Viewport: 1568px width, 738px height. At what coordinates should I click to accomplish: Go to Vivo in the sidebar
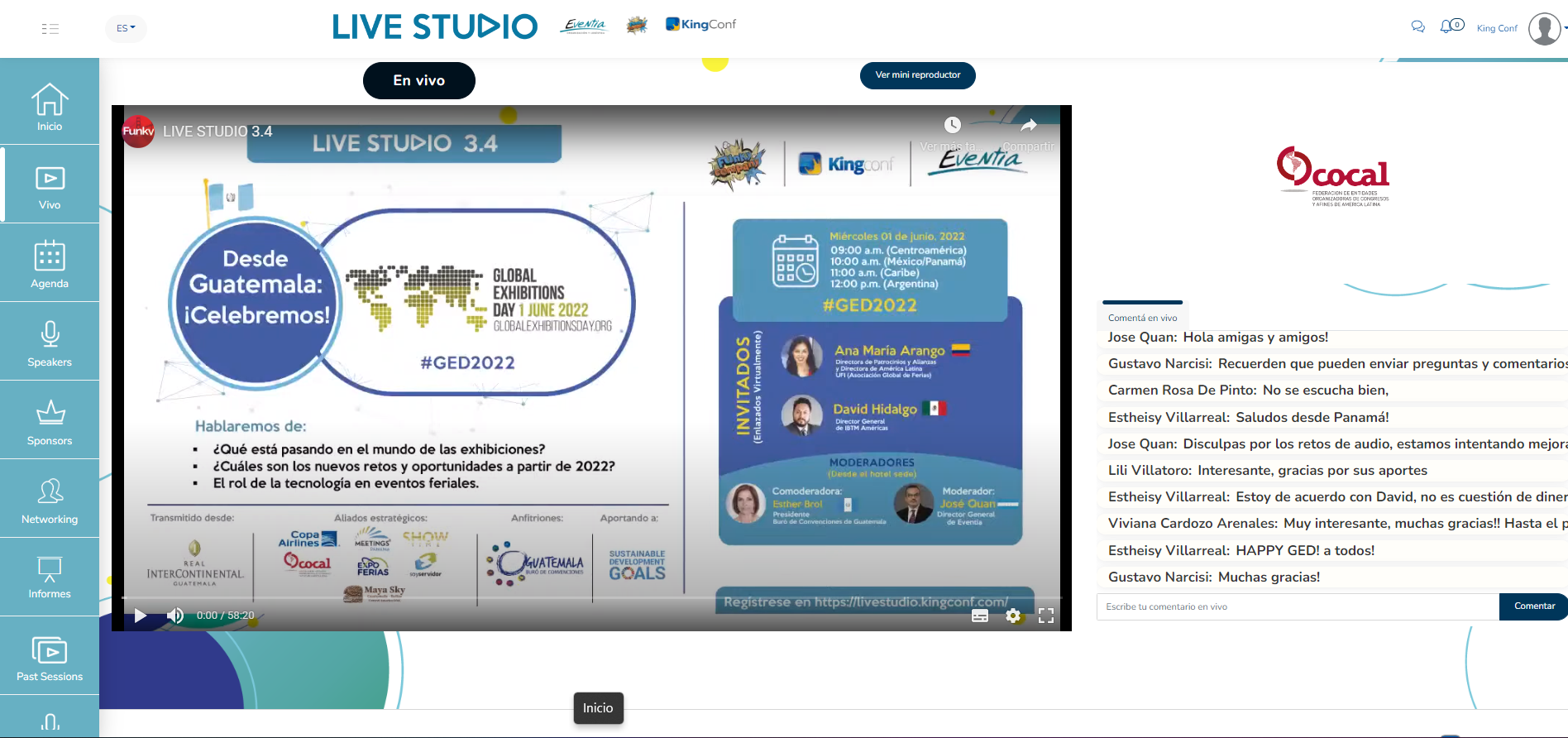[50, 185]
